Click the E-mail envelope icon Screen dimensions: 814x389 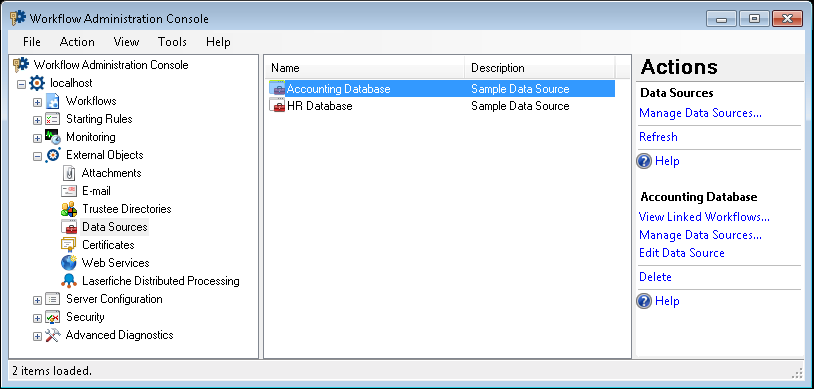tap(69, 191)
